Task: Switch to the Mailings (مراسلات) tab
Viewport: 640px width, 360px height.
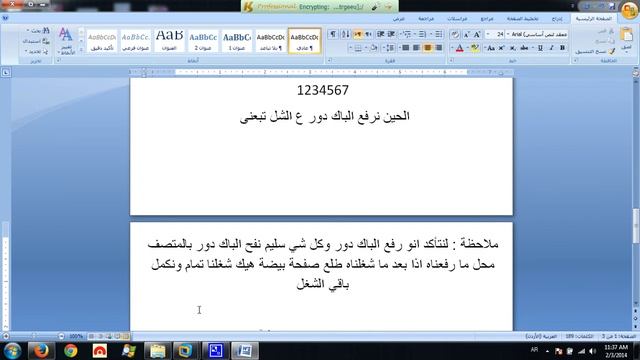Action: click(x=457, y=19)
